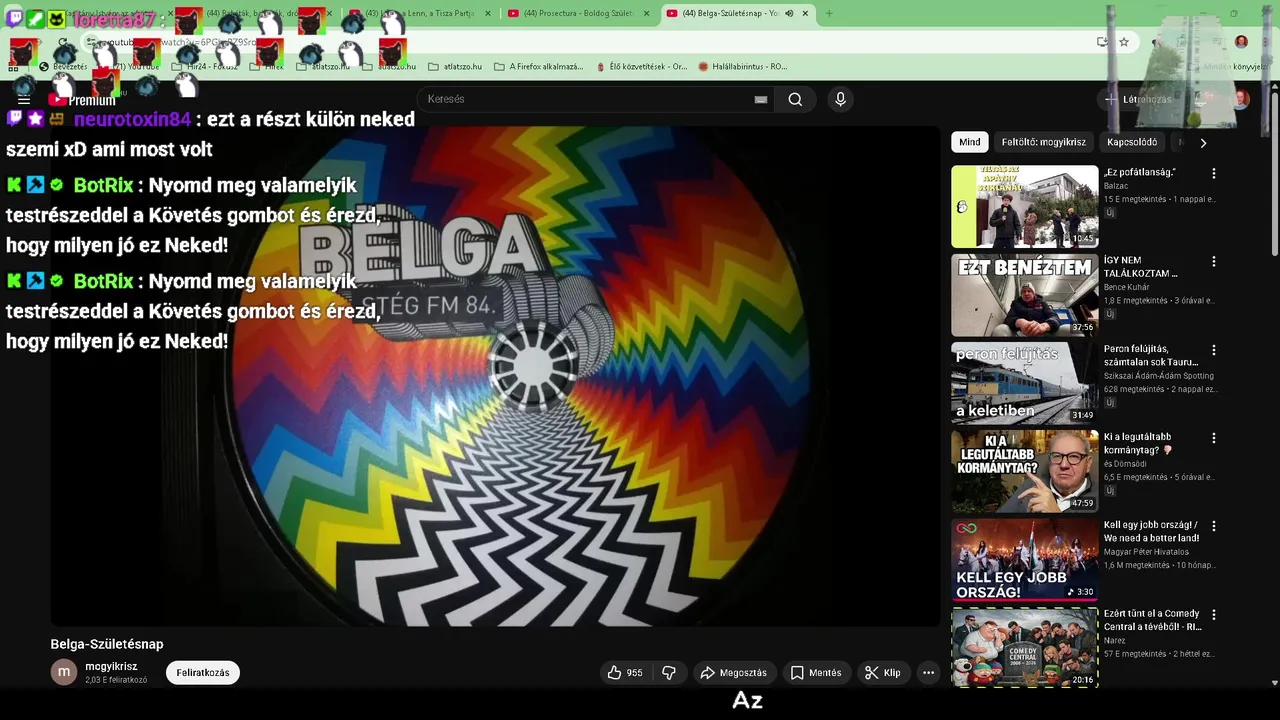This screenshot has height=720, width=1280.
Task: Open the Balzac channel name
Action: coord(1116,186)
